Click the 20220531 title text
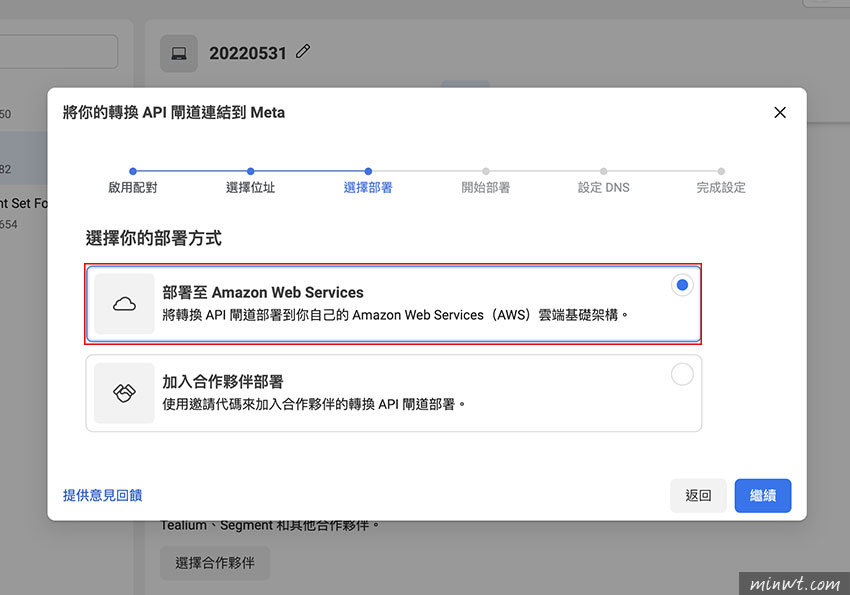This screenshot has height=595, width=850. click(248, 53)
